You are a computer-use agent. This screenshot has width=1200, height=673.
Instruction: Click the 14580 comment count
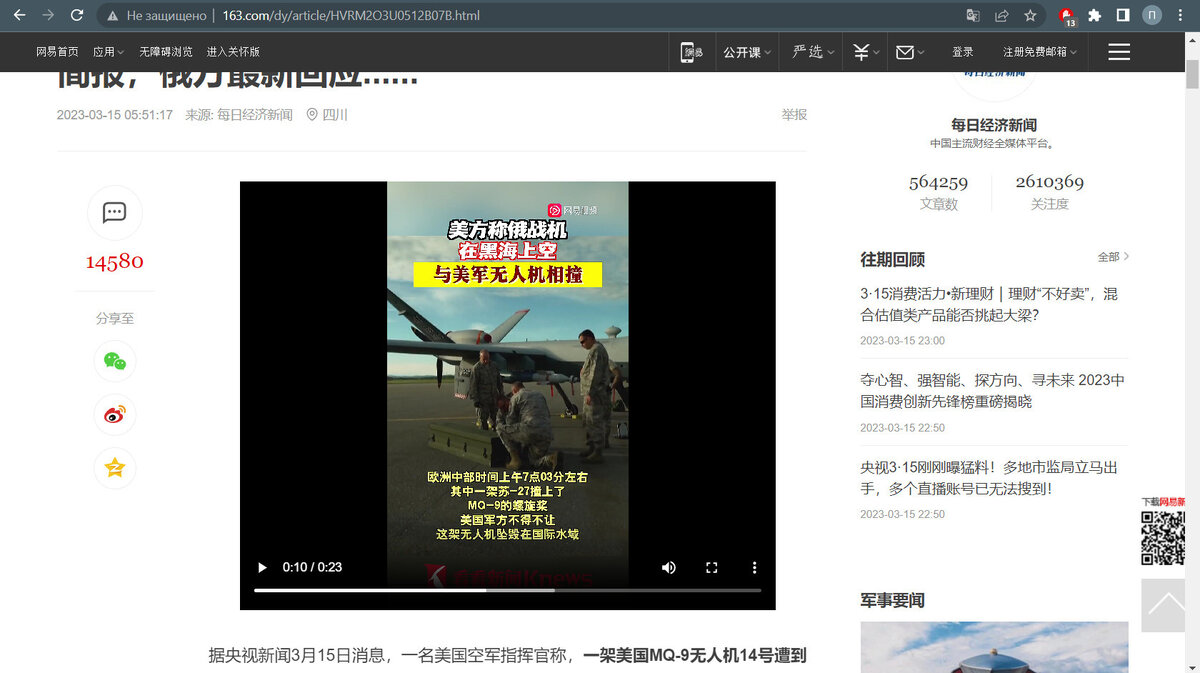114,262
